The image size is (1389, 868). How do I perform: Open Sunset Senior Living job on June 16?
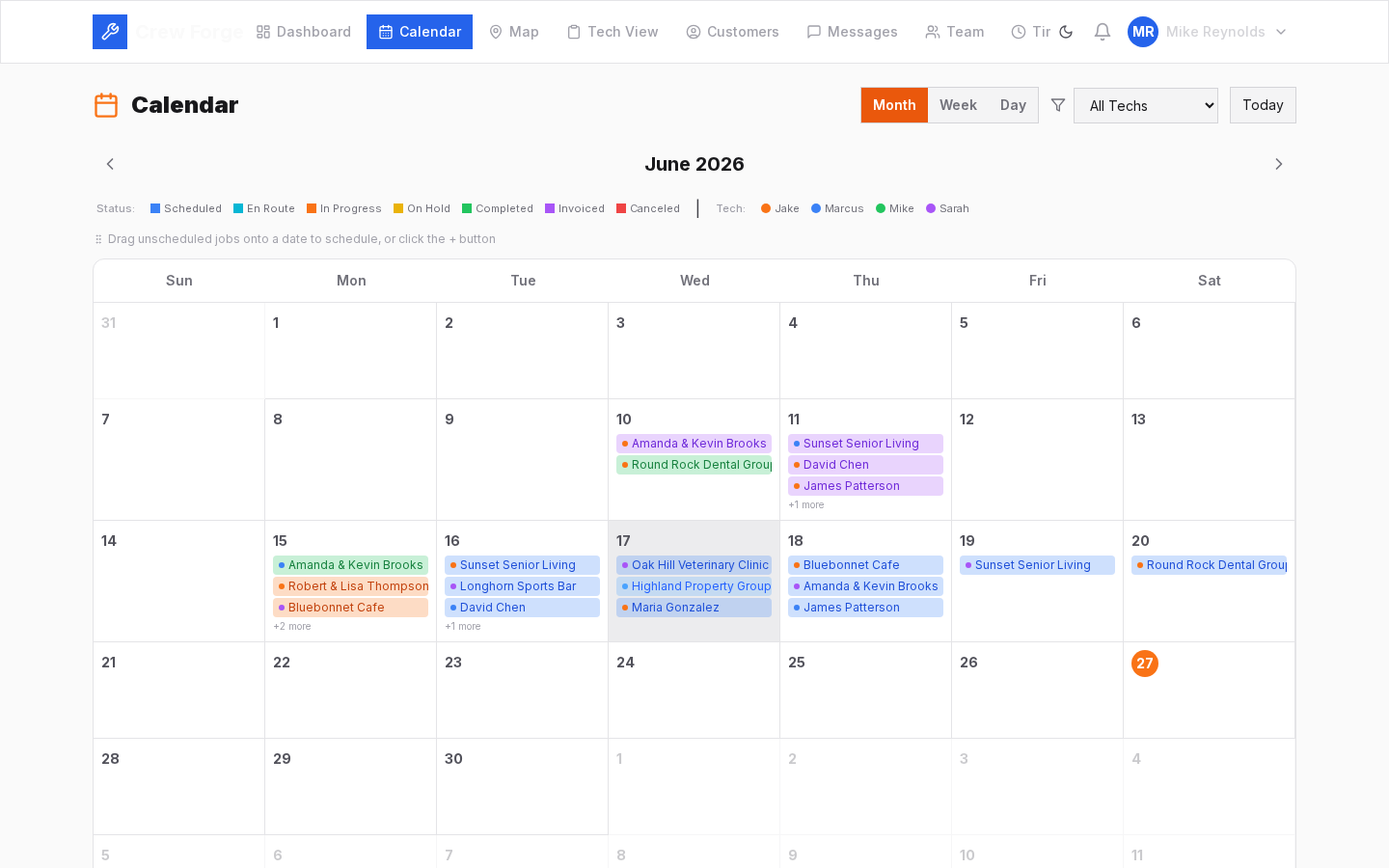pyautogui.click(x=522, y=565)
